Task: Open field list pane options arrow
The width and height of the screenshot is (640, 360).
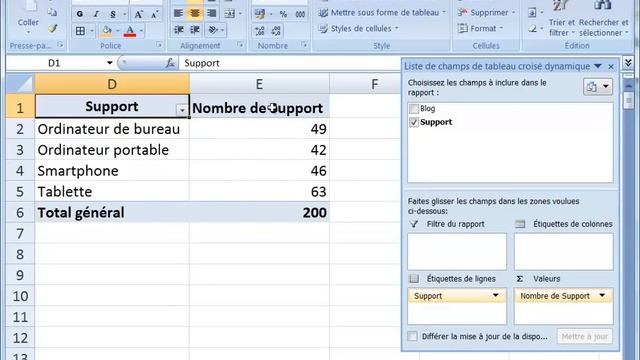Action: coord(598,66)
